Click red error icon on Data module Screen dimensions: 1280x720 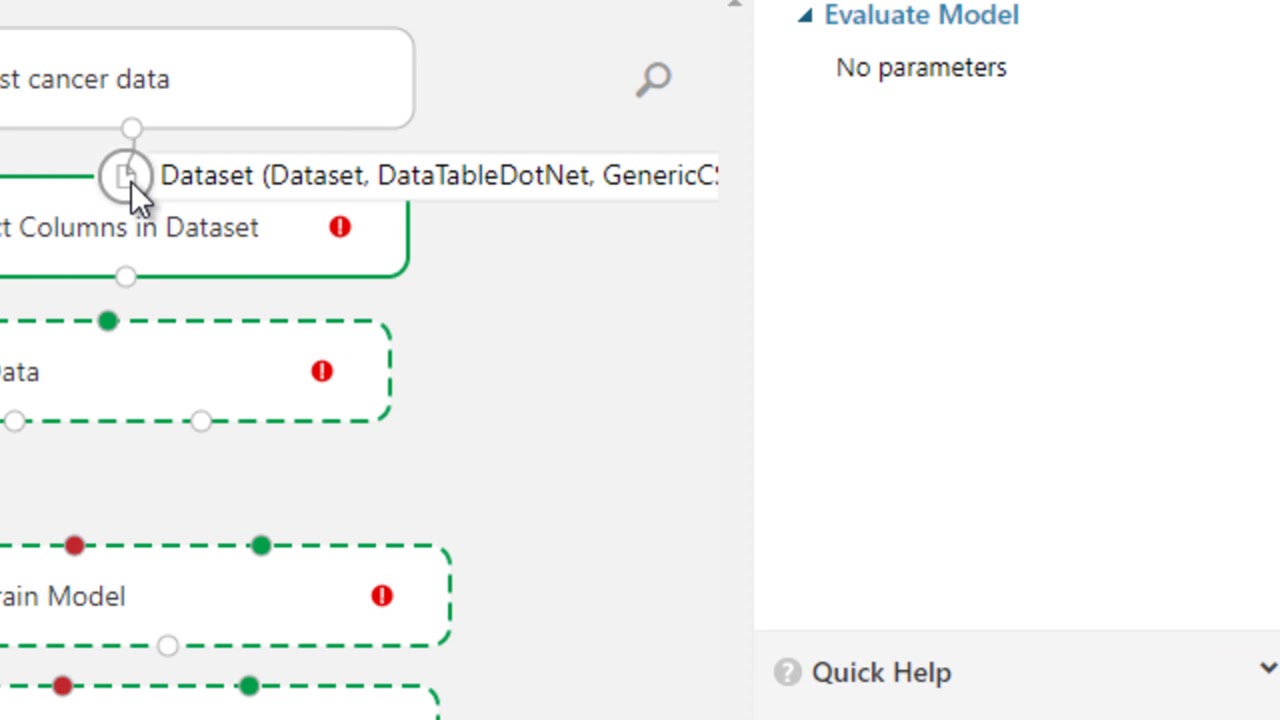click(321, 371)
